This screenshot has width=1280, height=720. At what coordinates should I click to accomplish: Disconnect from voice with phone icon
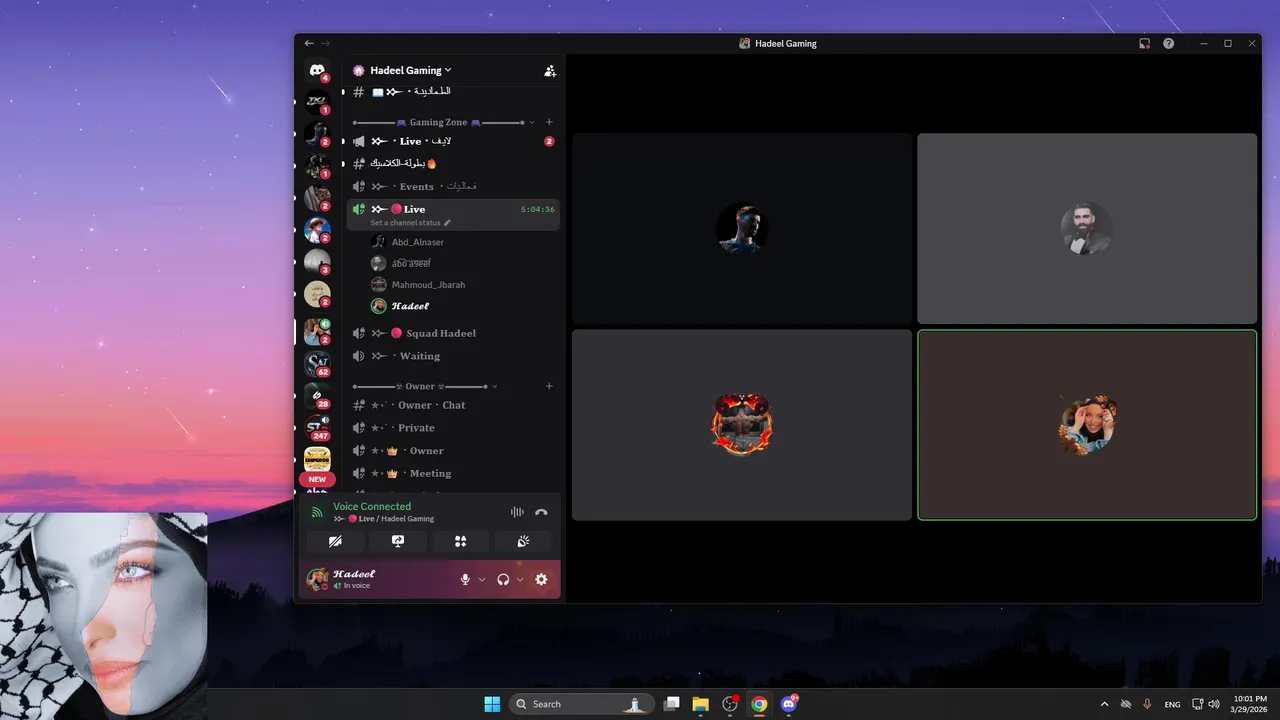541,512
